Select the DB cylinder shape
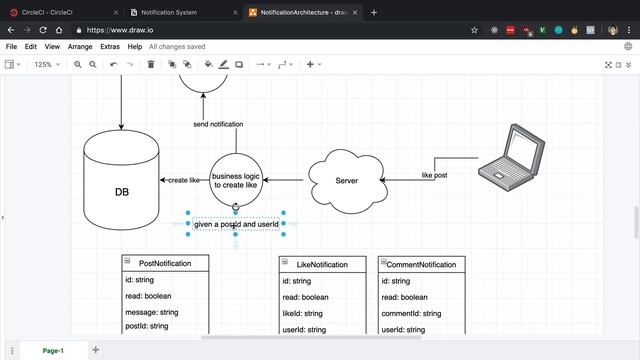This screenshot has width=640, height=360. tap(121, 180)
